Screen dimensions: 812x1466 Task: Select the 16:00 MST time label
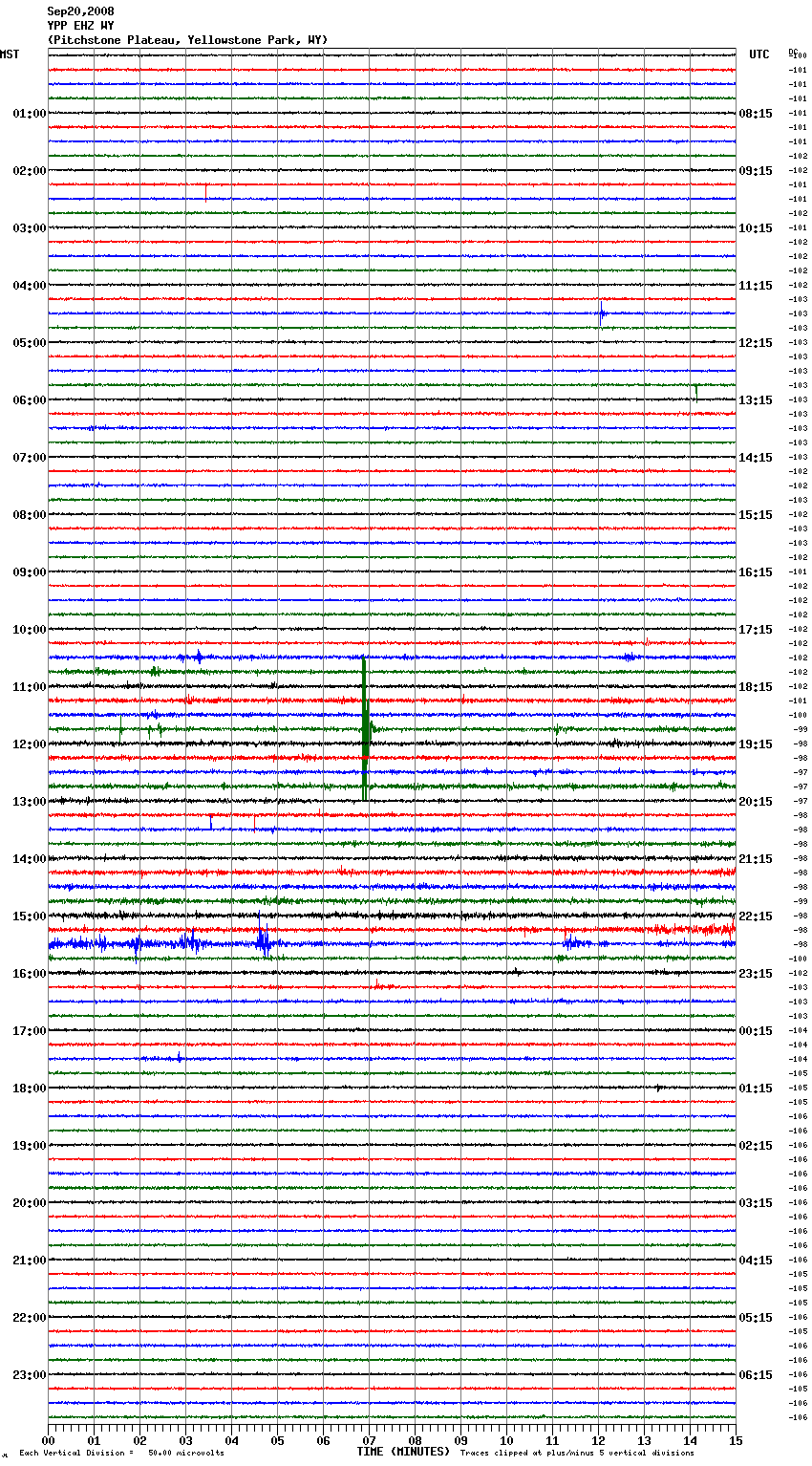pyautogui.click(x=30, y=974)
